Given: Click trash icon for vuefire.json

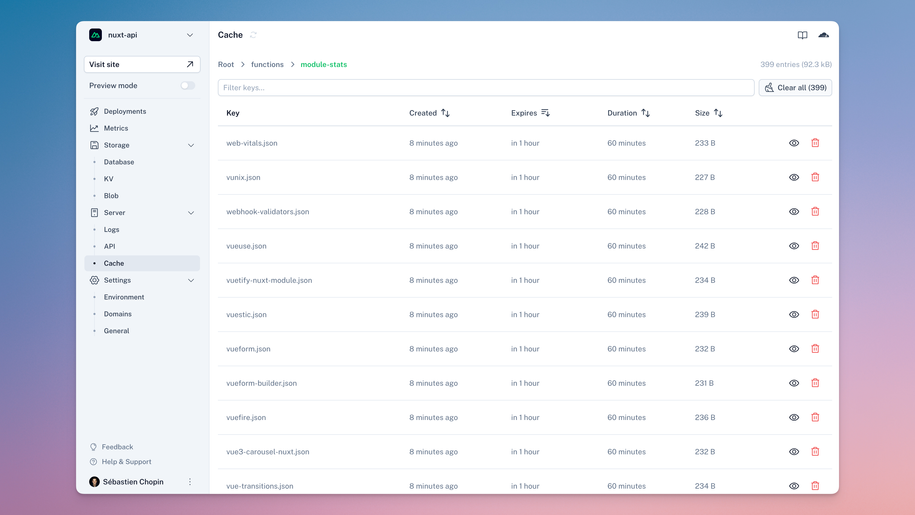Looking at the screenshot, I should point(815,417).
